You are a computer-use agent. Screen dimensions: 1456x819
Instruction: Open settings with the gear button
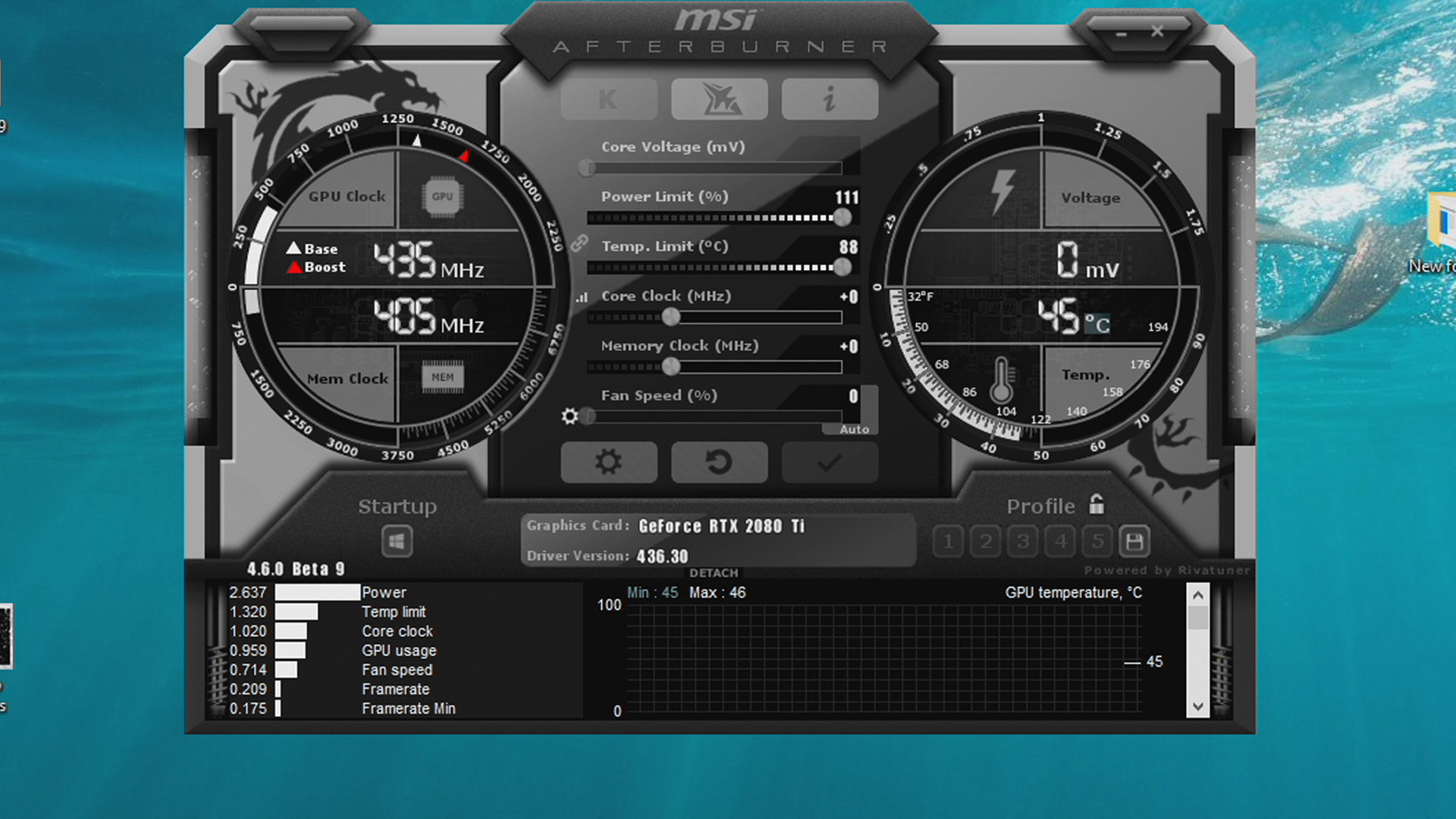(x=608, y=462)
